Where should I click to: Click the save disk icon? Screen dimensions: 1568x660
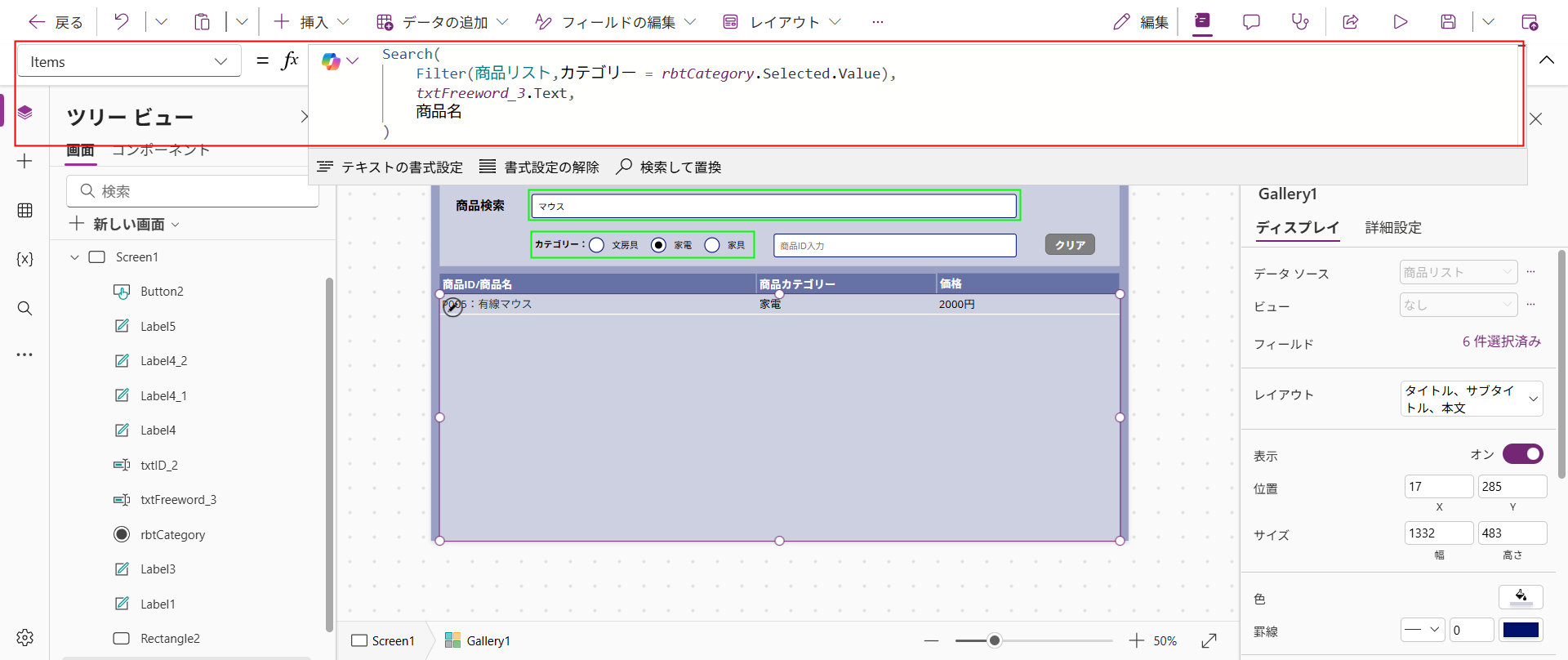(1448, 22)
